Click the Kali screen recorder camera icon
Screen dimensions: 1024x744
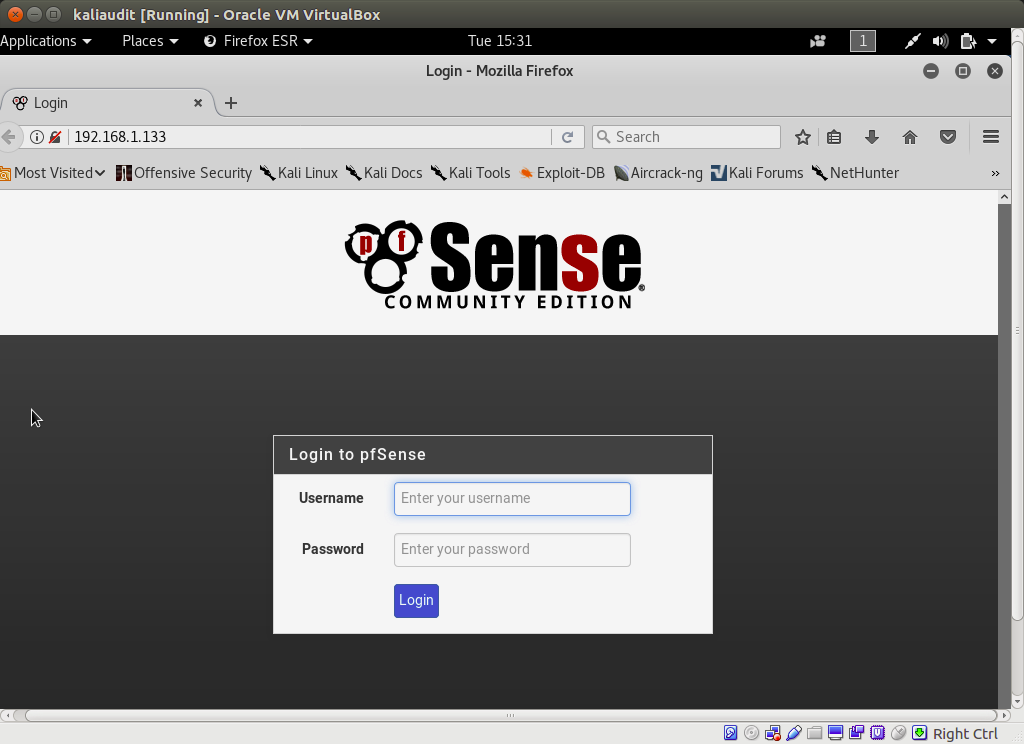(x=818, y=41)
